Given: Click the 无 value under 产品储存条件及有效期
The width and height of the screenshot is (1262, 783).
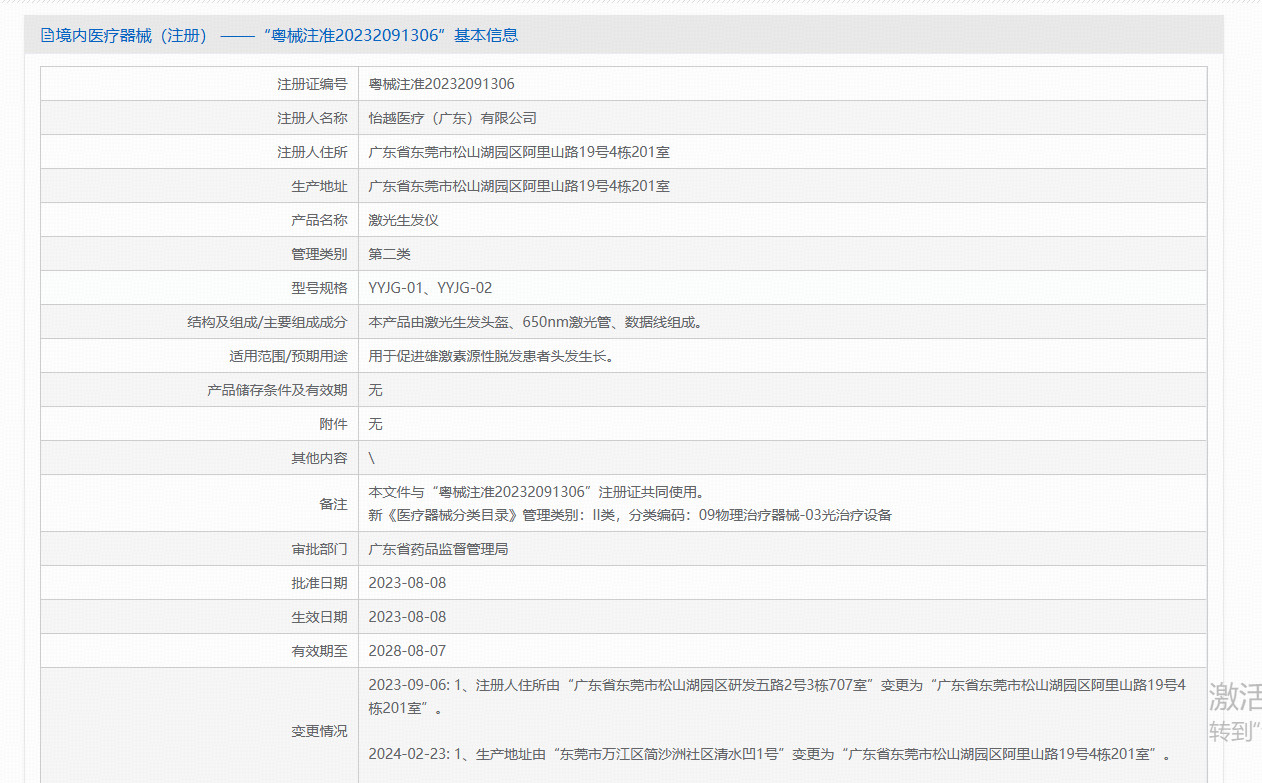Looking at the screenshot, I should click(374, 389).
